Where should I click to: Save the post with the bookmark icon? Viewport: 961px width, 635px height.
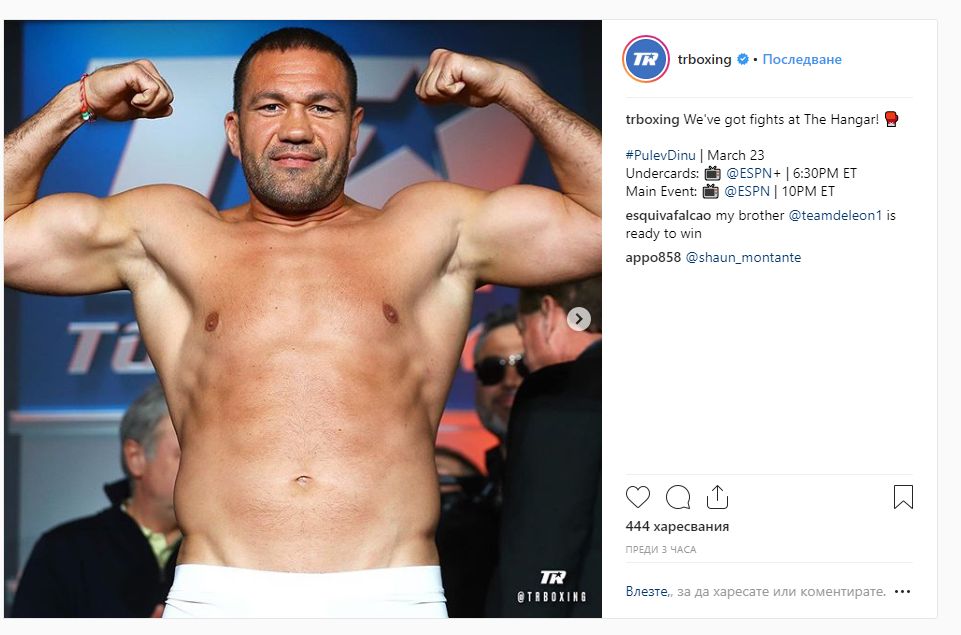click(x=903, y=497)
